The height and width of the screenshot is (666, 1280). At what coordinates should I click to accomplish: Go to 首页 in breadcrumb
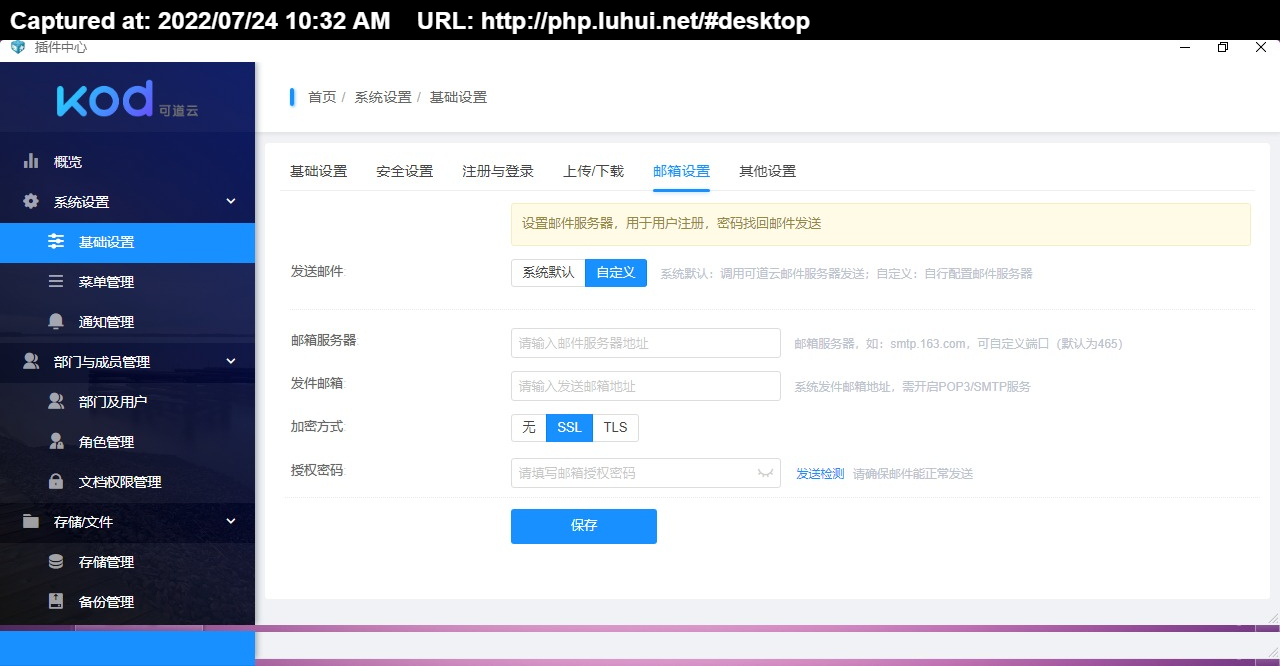tap(322, 97)
